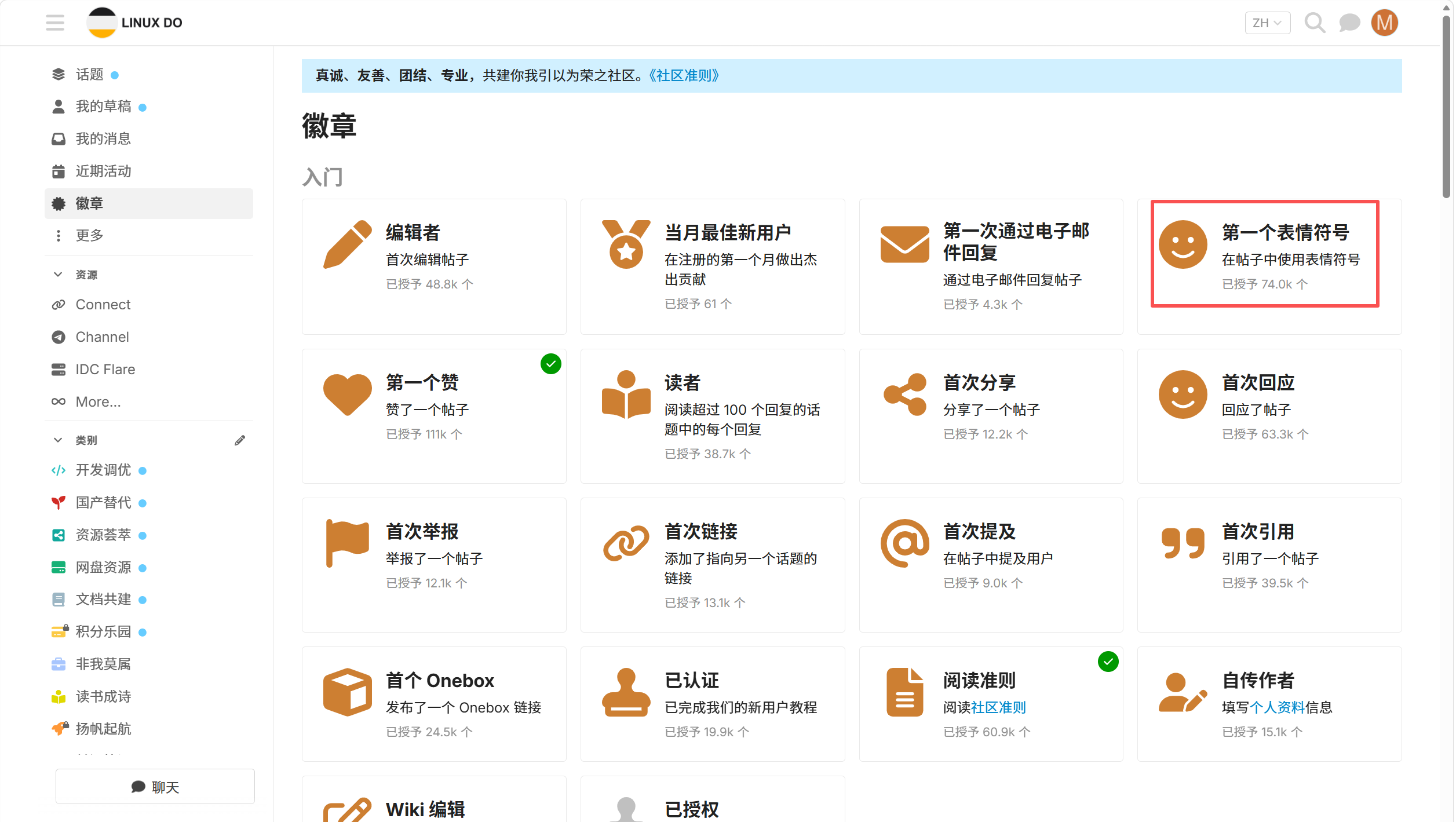Open the 积分乐园 category
The height and width of the screenshot is (822, 1456).
(x=148, y=631)
